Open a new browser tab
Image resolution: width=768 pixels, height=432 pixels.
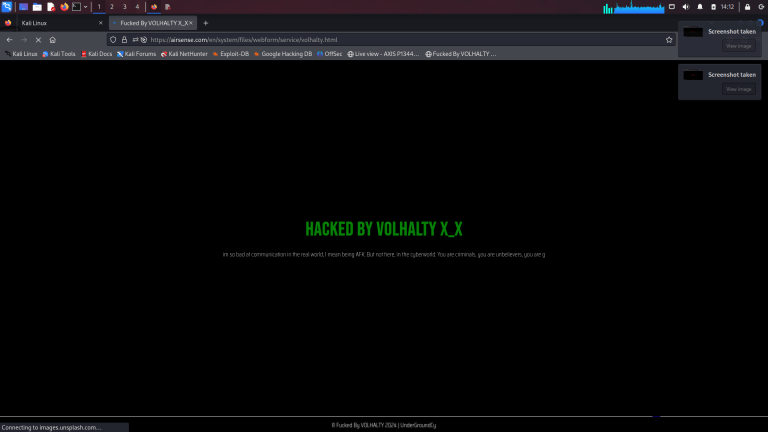(206, 23)
